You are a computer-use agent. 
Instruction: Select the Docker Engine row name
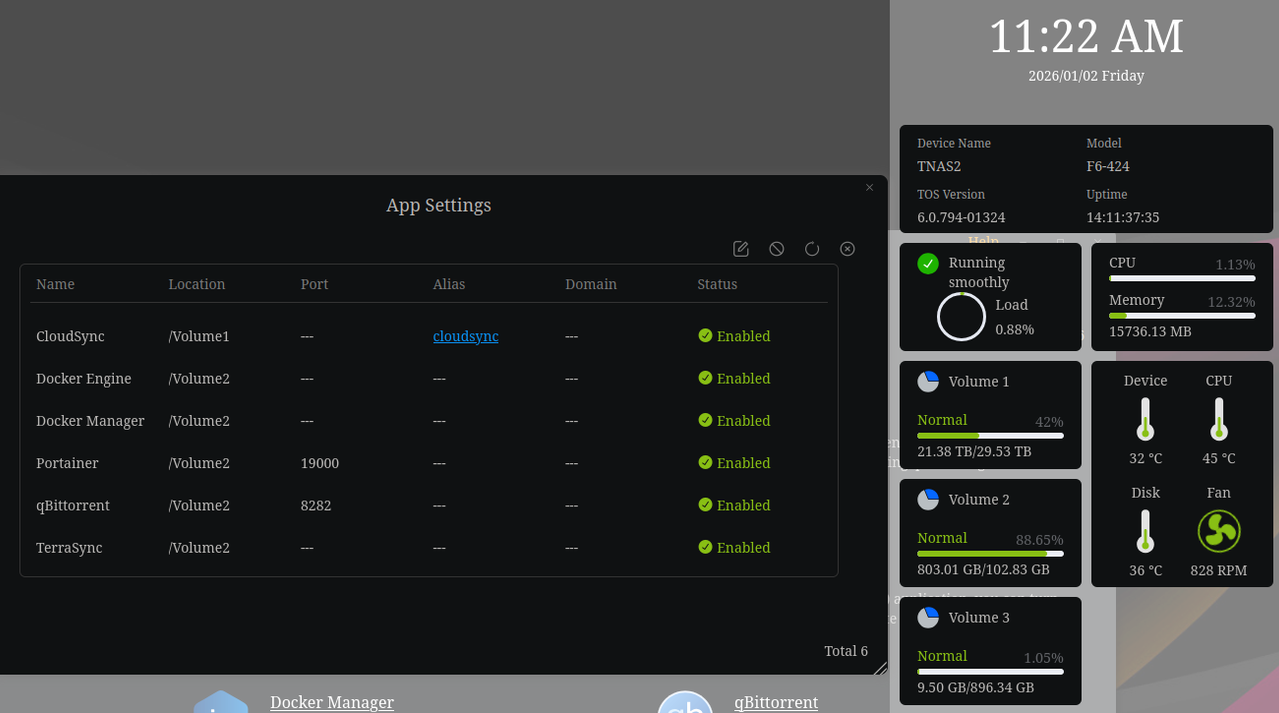point(84,378)
